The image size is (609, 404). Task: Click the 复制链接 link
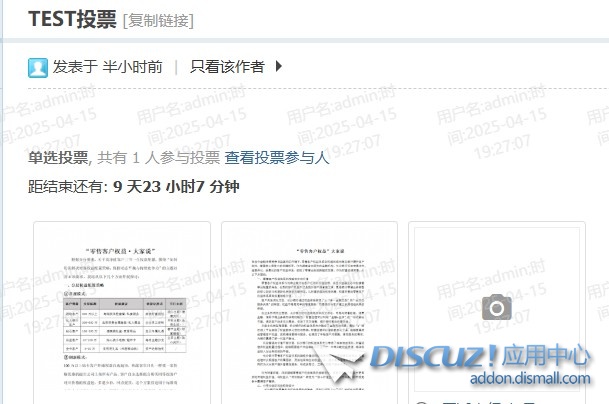[158, 20]
